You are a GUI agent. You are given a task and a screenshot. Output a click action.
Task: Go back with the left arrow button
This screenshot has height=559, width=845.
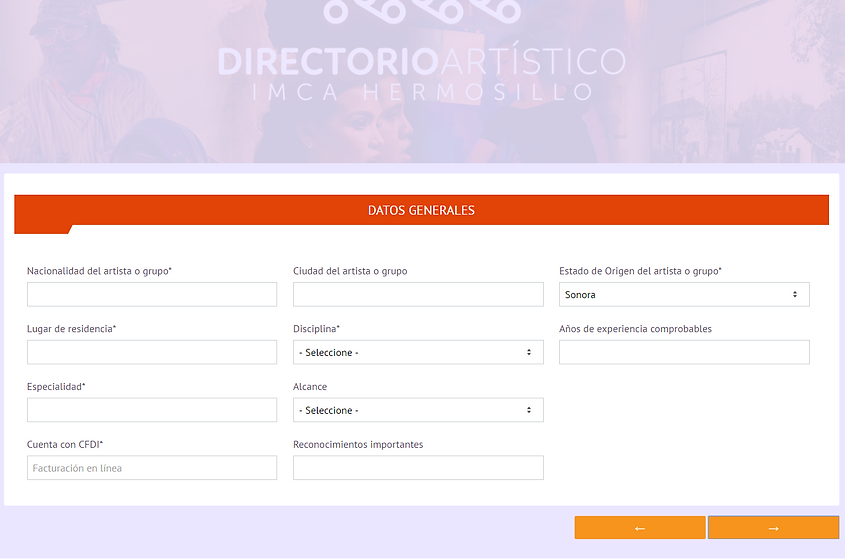point(640,528)
